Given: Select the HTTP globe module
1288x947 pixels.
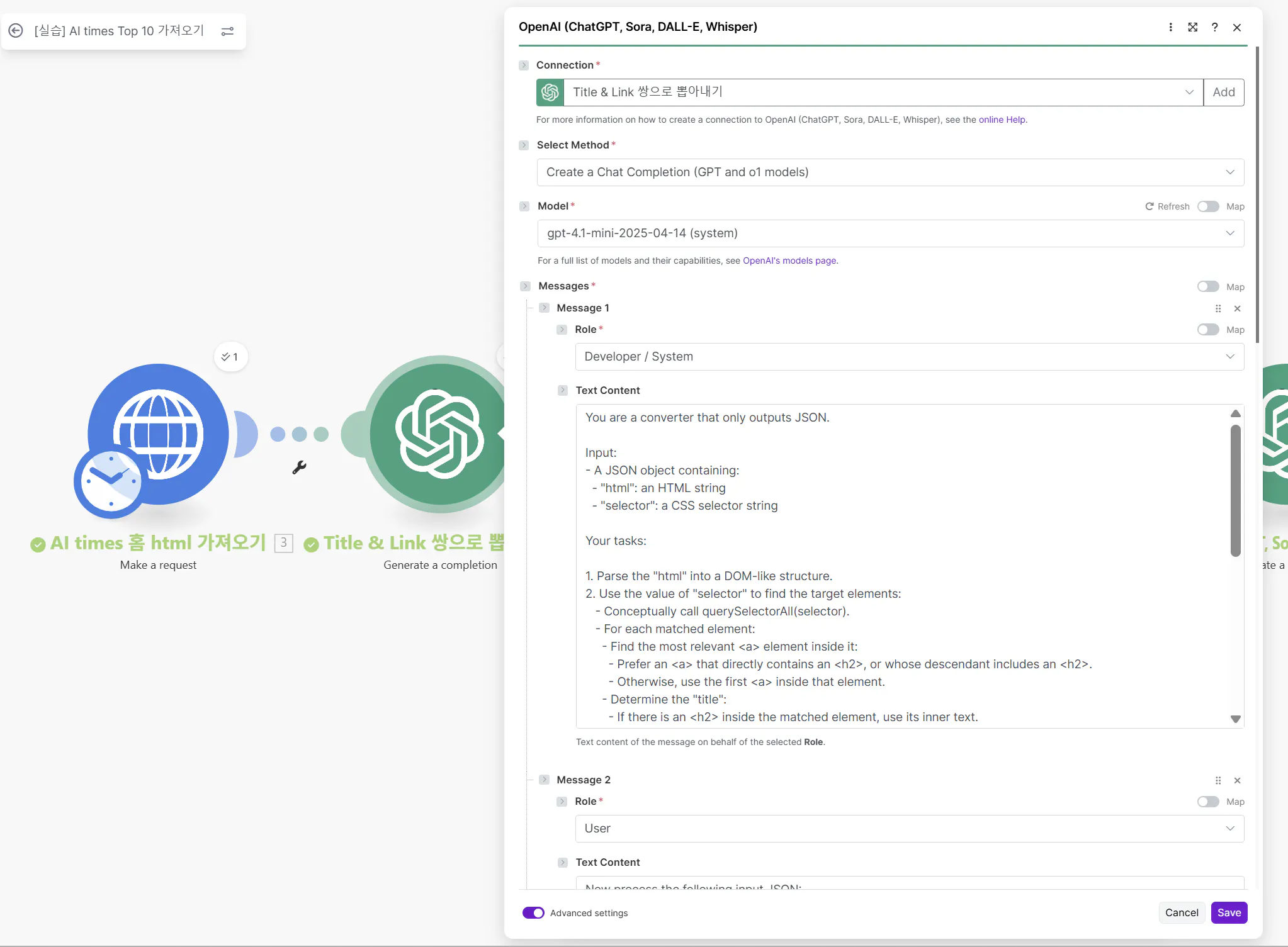Looking at the screenshot, I should (x=159, y=434).
